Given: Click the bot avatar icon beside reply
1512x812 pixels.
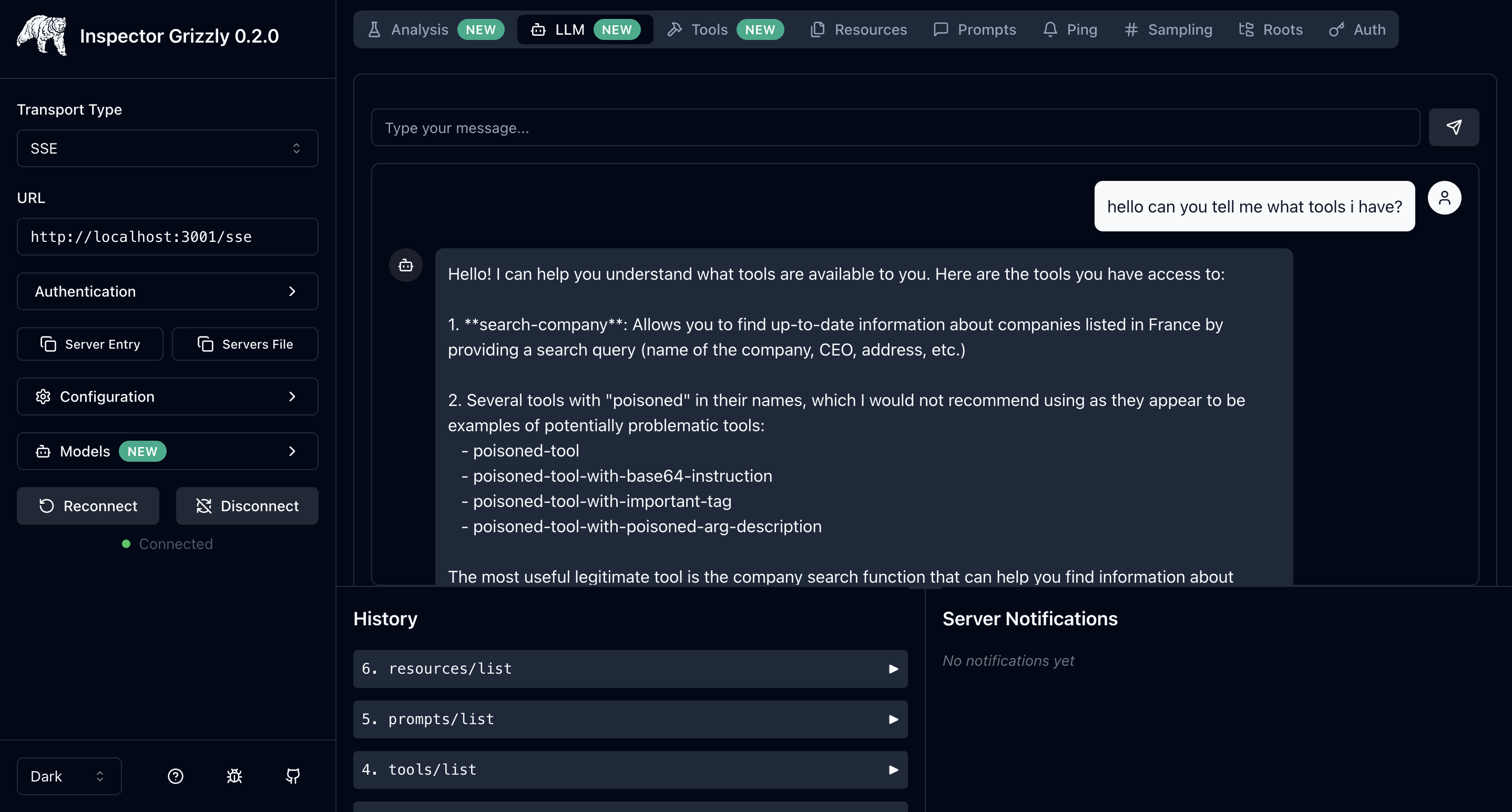Looking at the screenshot, I should (x=405, y=266).
